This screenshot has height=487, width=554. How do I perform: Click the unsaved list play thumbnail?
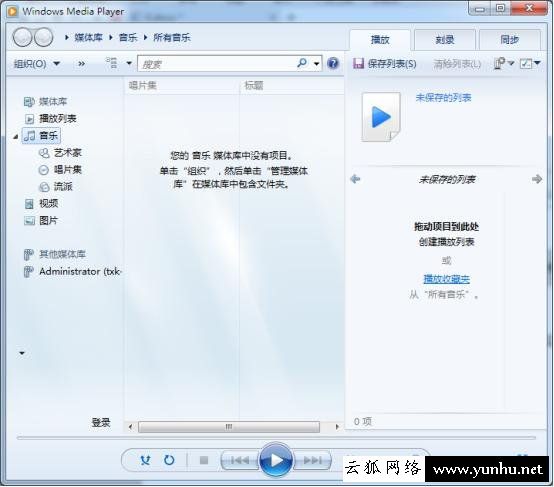click(381, 117)
